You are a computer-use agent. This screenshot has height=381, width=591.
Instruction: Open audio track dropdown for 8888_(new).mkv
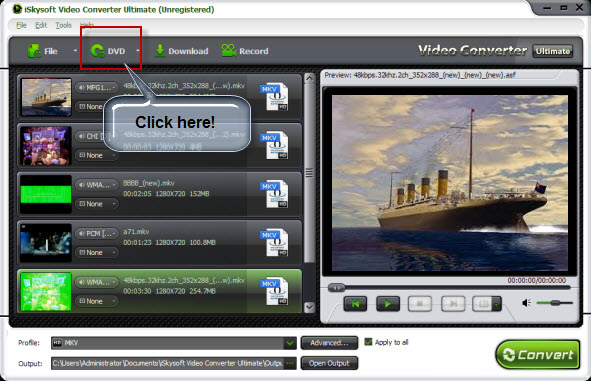tap(97, 185)
